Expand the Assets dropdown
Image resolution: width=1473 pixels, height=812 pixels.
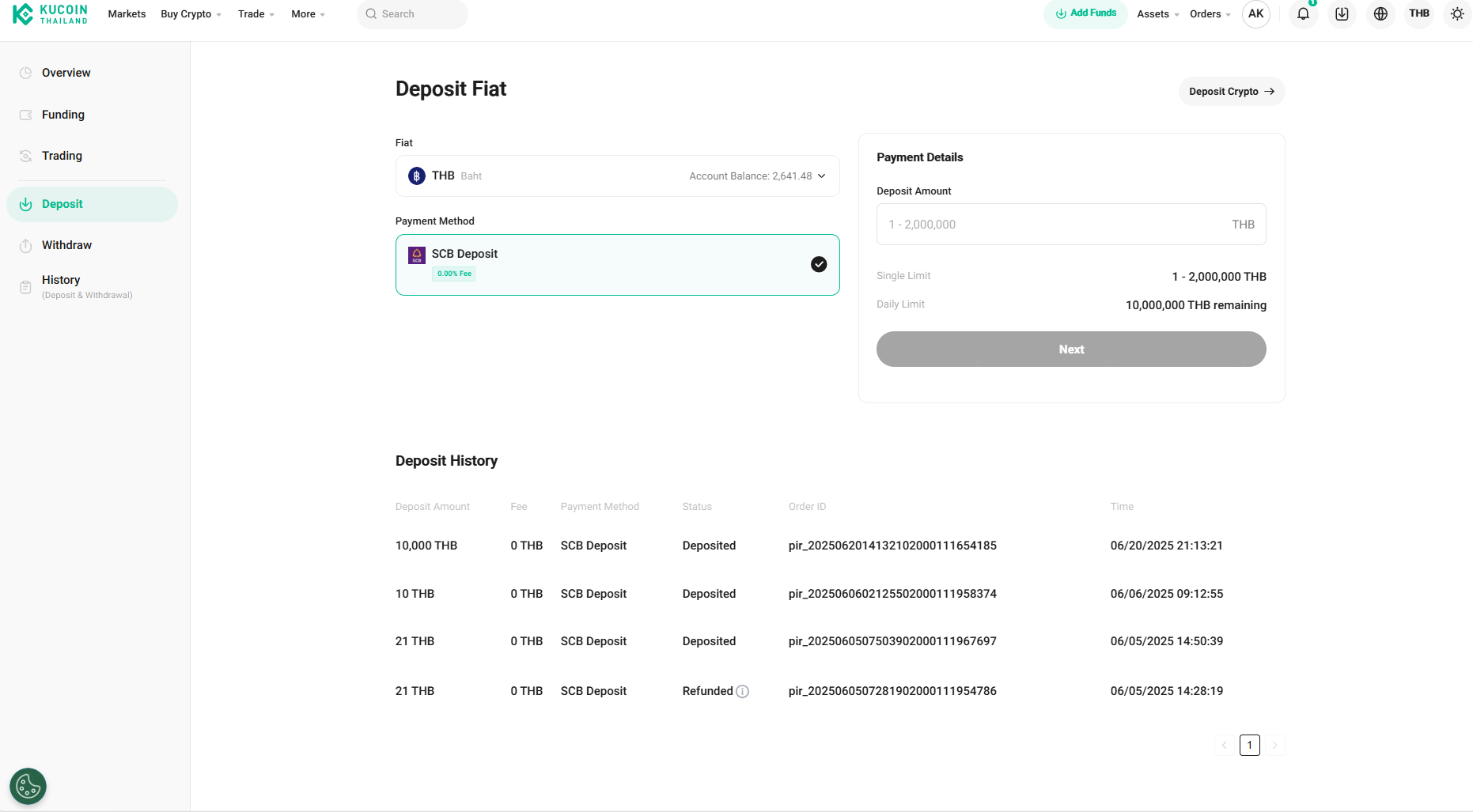tap(1157, 14)
